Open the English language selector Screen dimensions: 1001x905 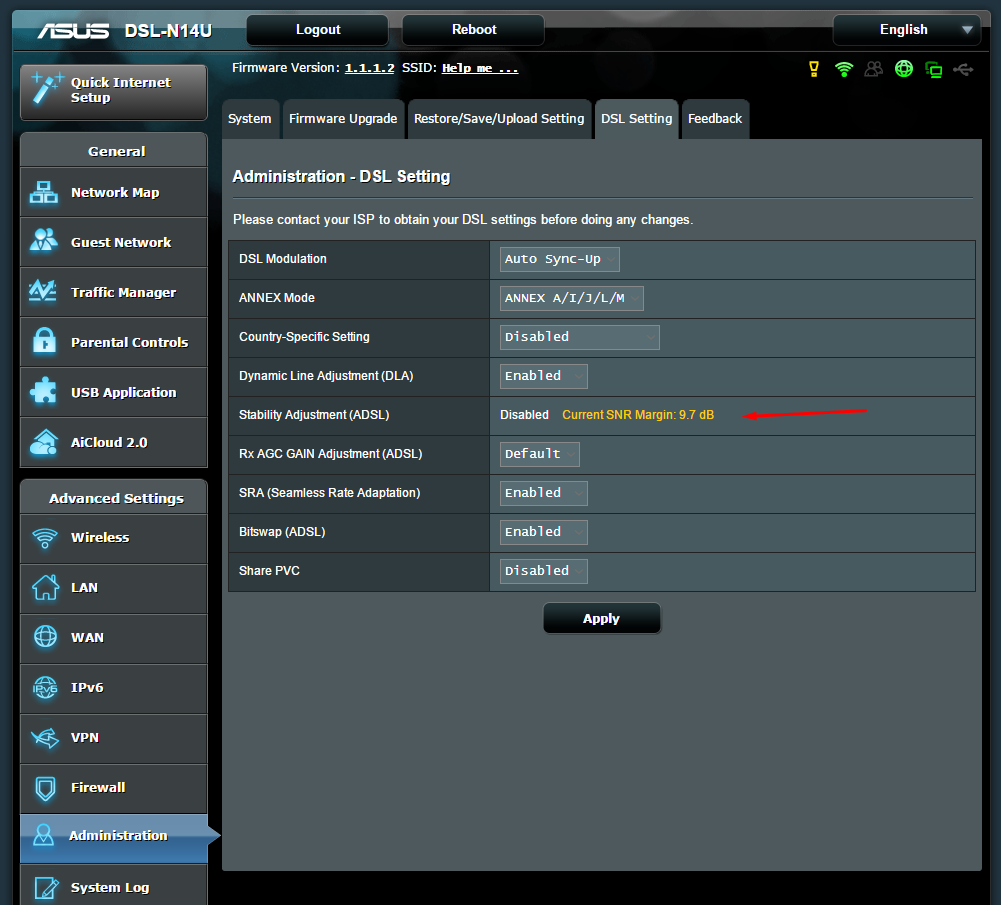point(907,29)
